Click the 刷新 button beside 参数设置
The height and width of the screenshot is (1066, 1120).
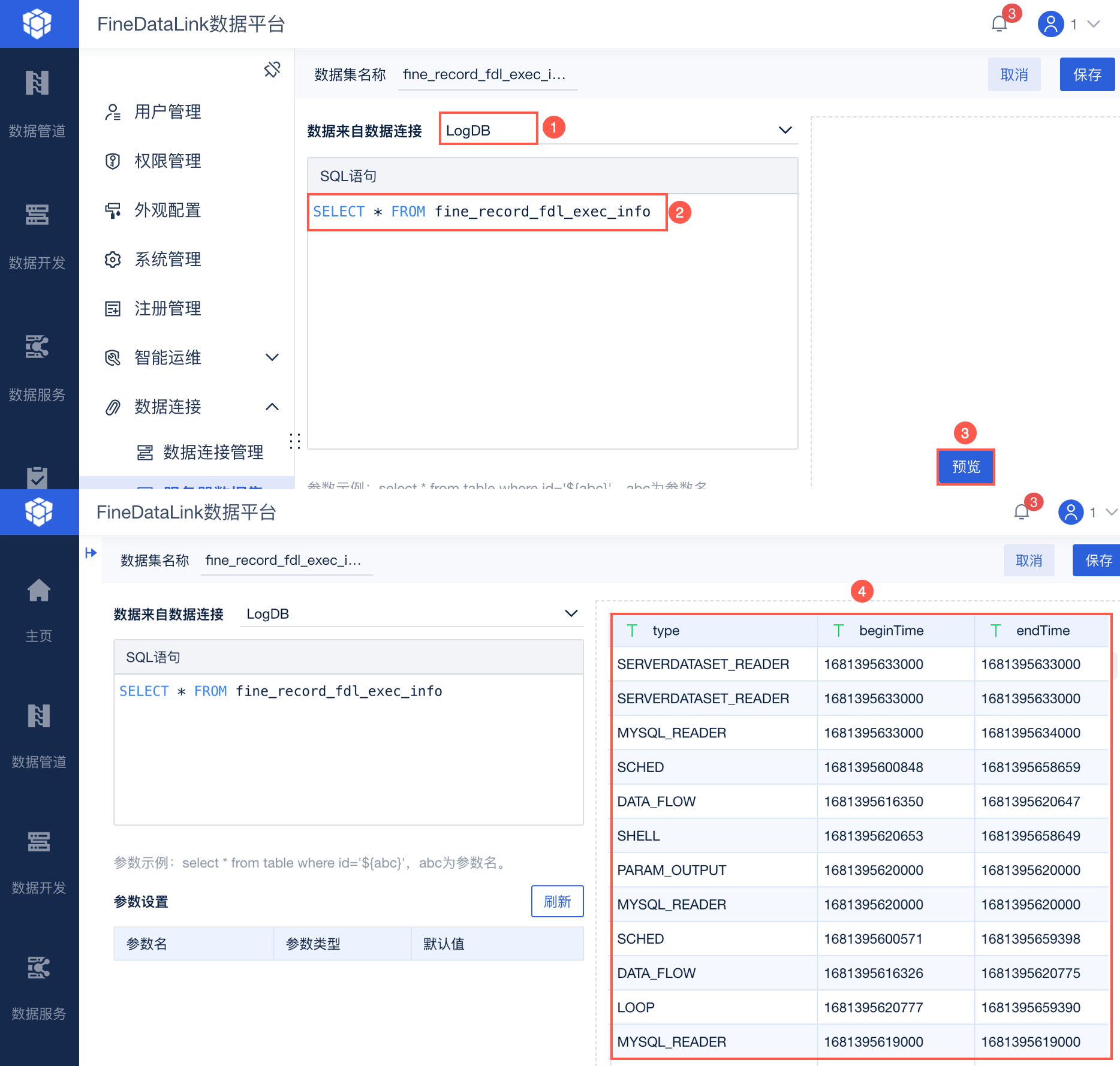tap(558, 901)
